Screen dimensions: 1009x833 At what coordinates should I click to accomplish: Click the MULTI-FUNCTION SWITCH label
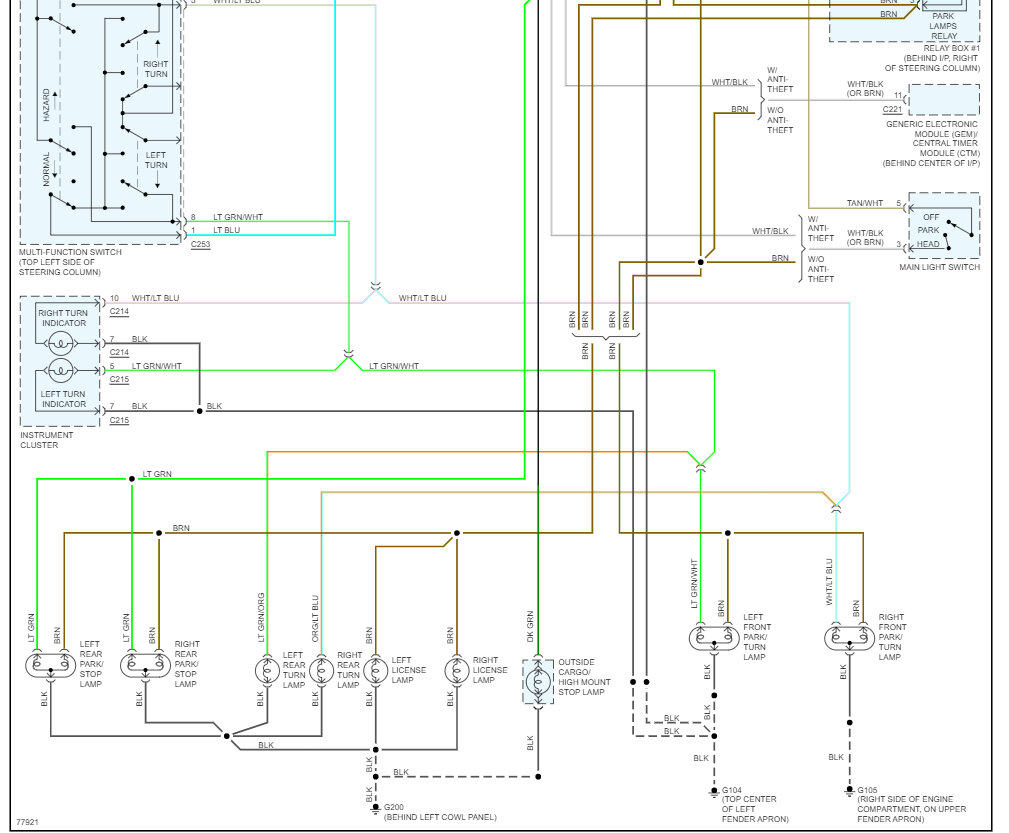pyautogui.click(x=70, y=252)
